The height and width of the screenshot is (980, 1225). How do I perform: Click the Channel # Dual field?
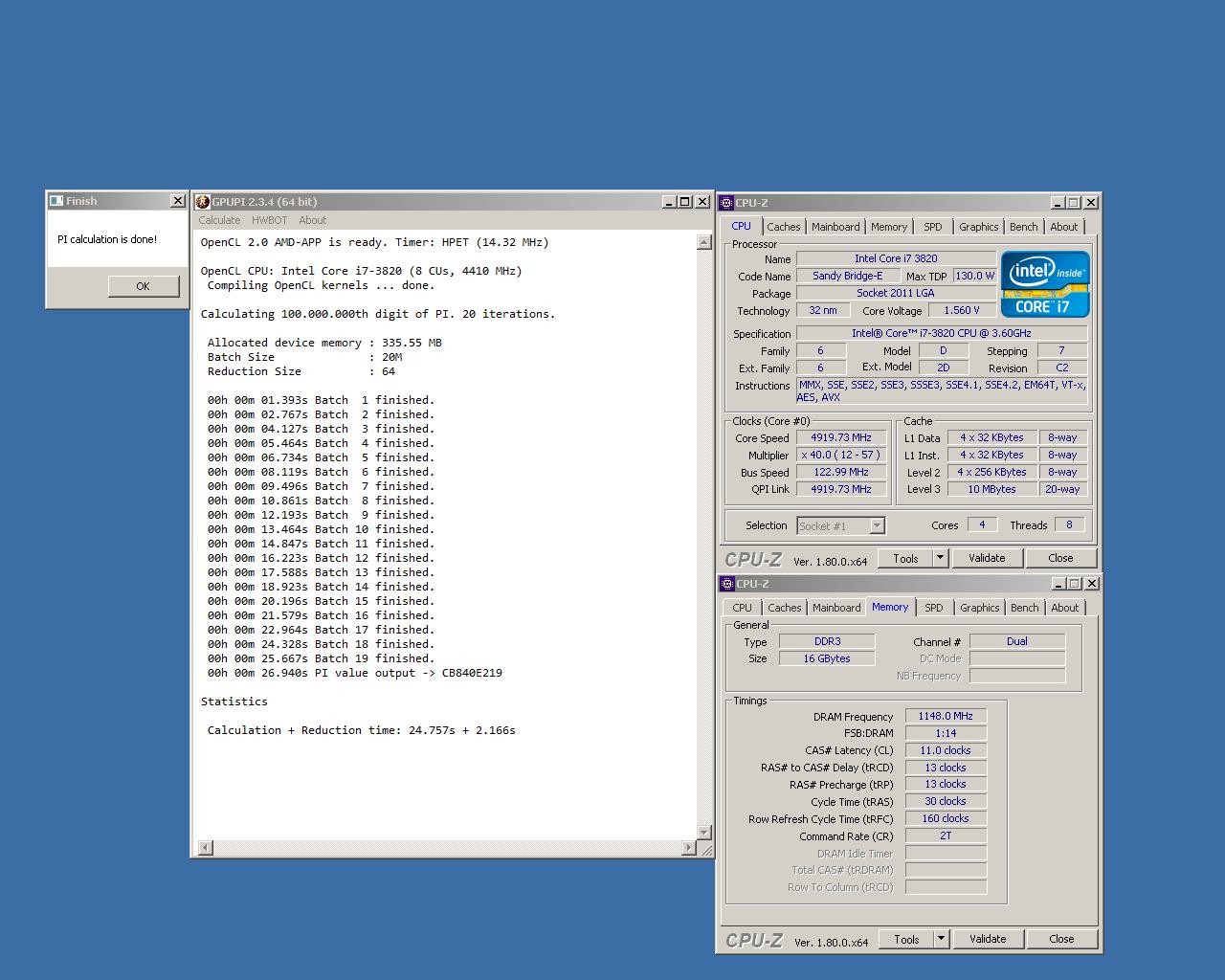click(1016, 641)
